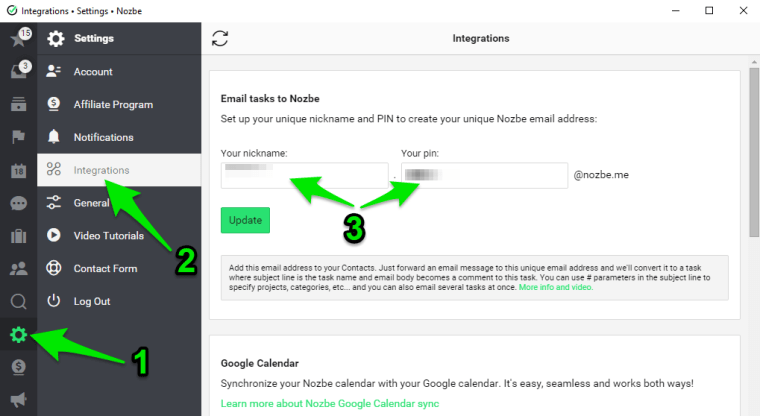760x416 pixels.
Task: Click the refresh sync icon
Action: [x=221, y=39]
